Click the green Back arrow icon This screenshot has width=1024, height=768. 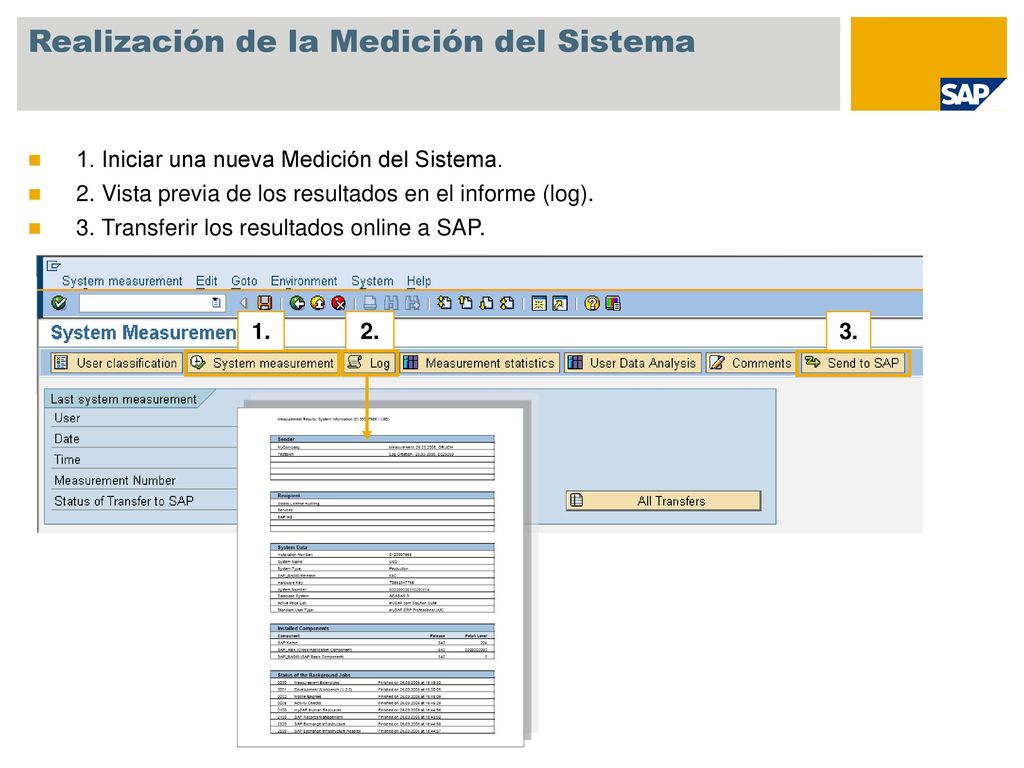[x=297, y=303]
